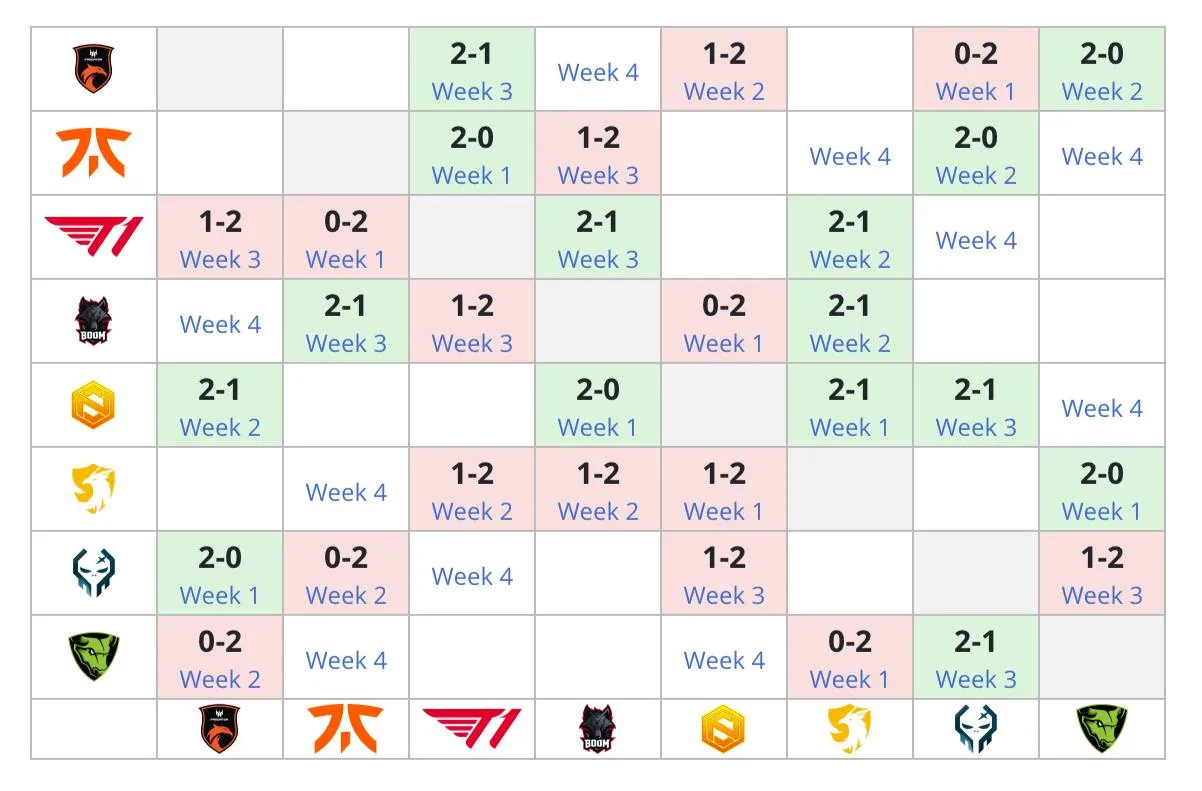Screen dimensions: 1202x791
Task: Click the Week 1 link under 2-0 in the yellow griffin row
Action: click(x=1102, y=512)
